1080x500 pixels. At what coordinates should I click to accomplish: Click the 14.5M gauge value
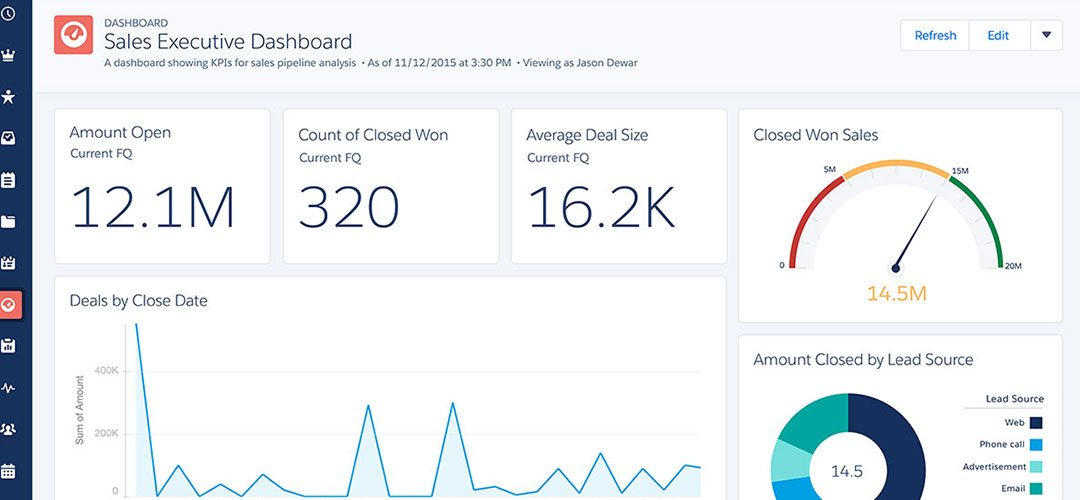tap(897, 293)
